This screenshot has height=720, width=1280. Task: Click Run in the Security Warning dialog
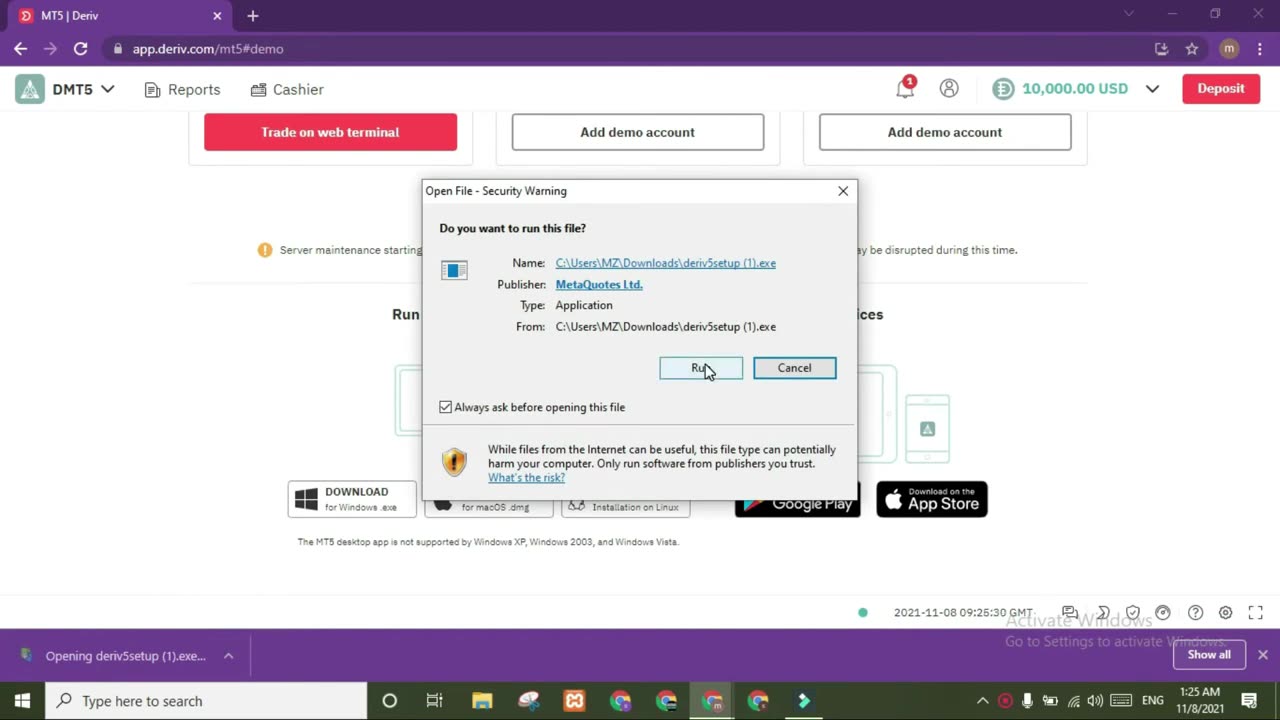701,368
